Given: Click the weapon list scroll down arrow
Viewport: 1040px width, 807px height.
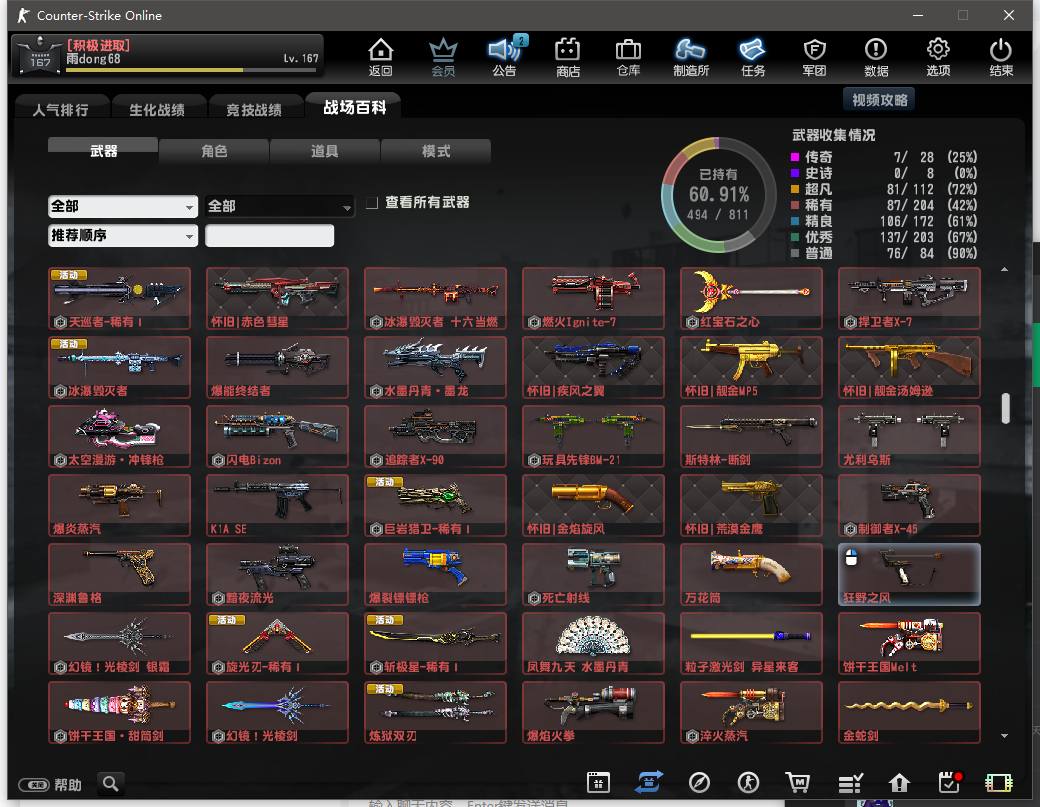Looking at the screenshot, I should [1005, 735].
